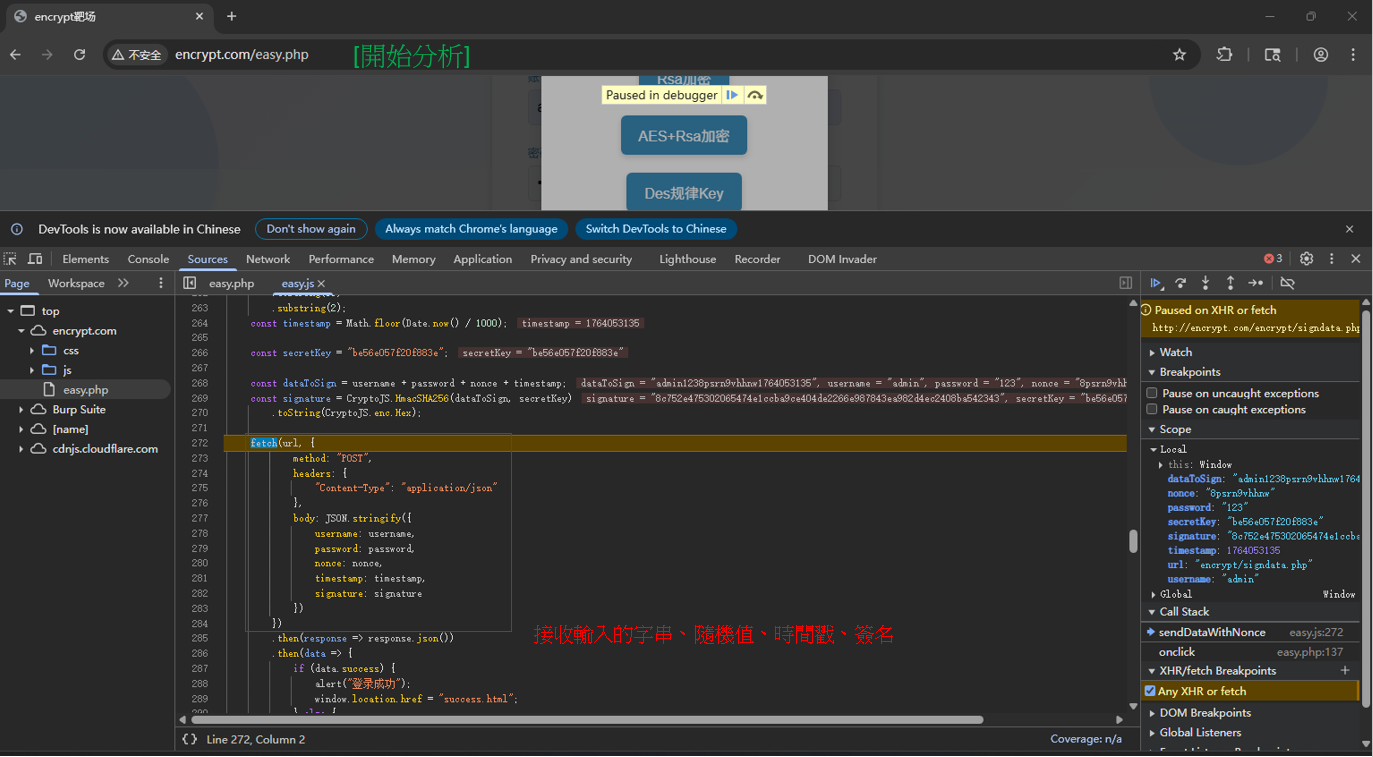Deactivate breakpoints icon
The height and width of the screenshot is (757, 1373).
coord(1288,283)
